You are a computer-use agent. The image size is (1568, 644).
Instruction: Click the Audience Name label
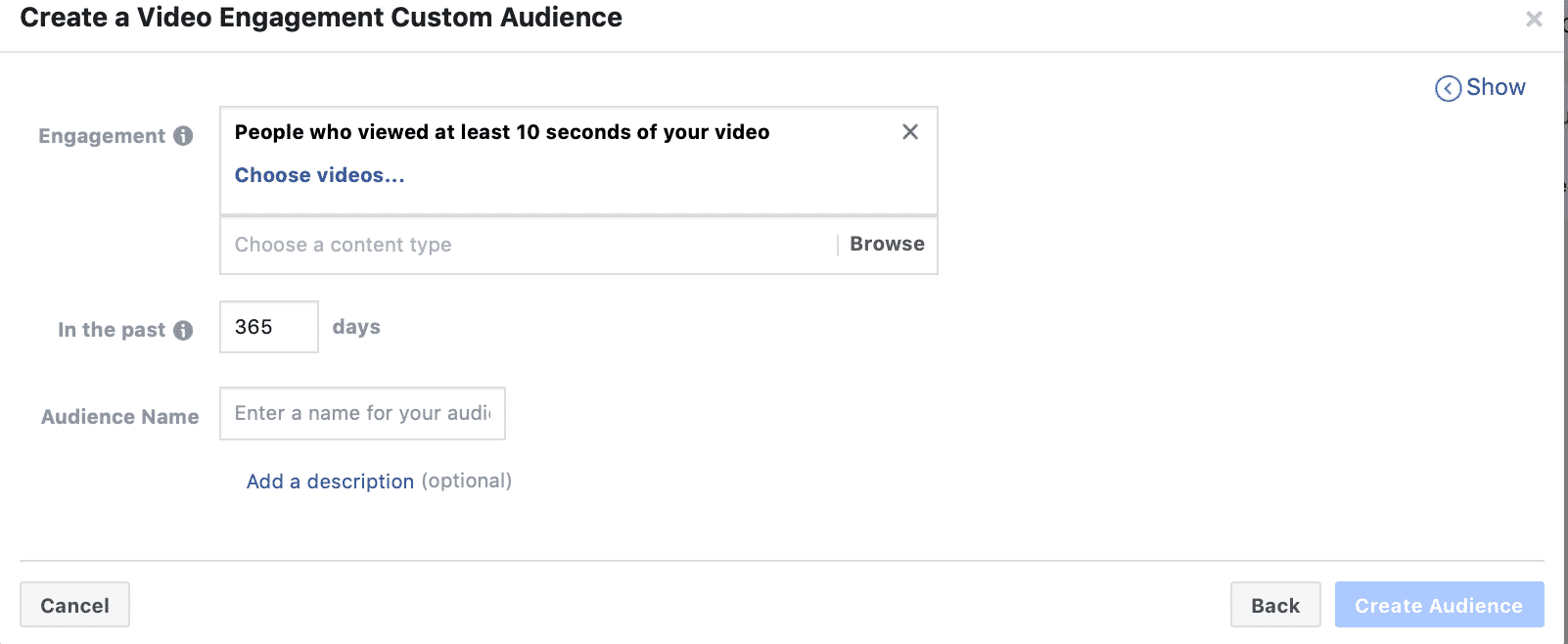pyautogui.click(x=120, y=417)
